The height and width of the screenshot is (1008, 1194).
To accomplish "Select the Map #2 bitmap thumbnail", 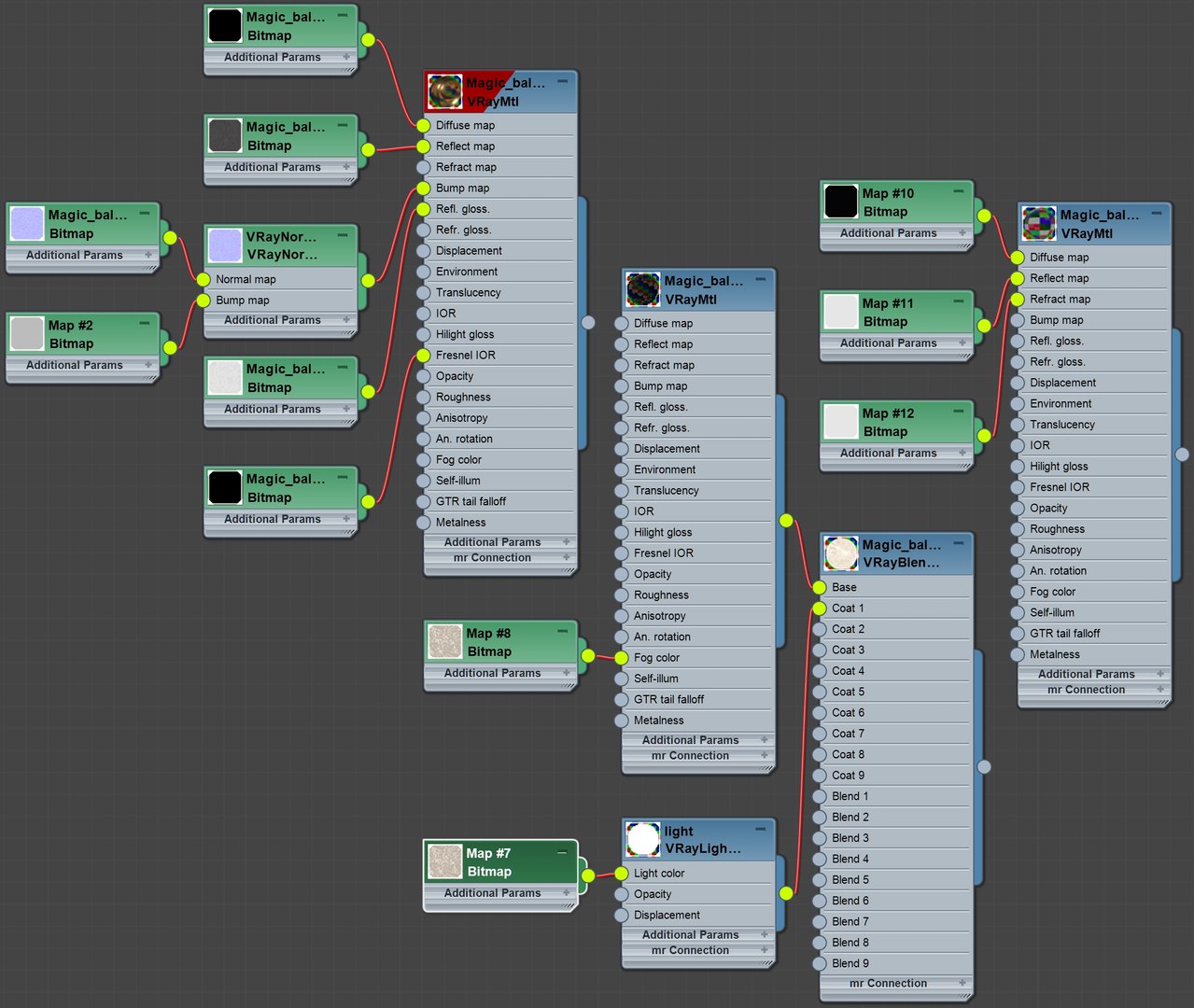I will [27, 334].
